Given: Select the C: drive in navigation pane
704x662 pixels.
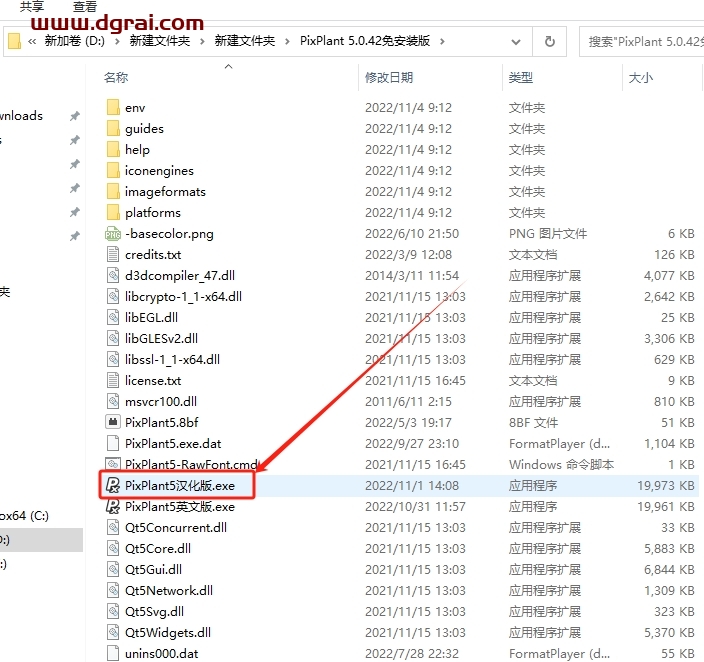Looking at the screenshot, I should (24, 516).
